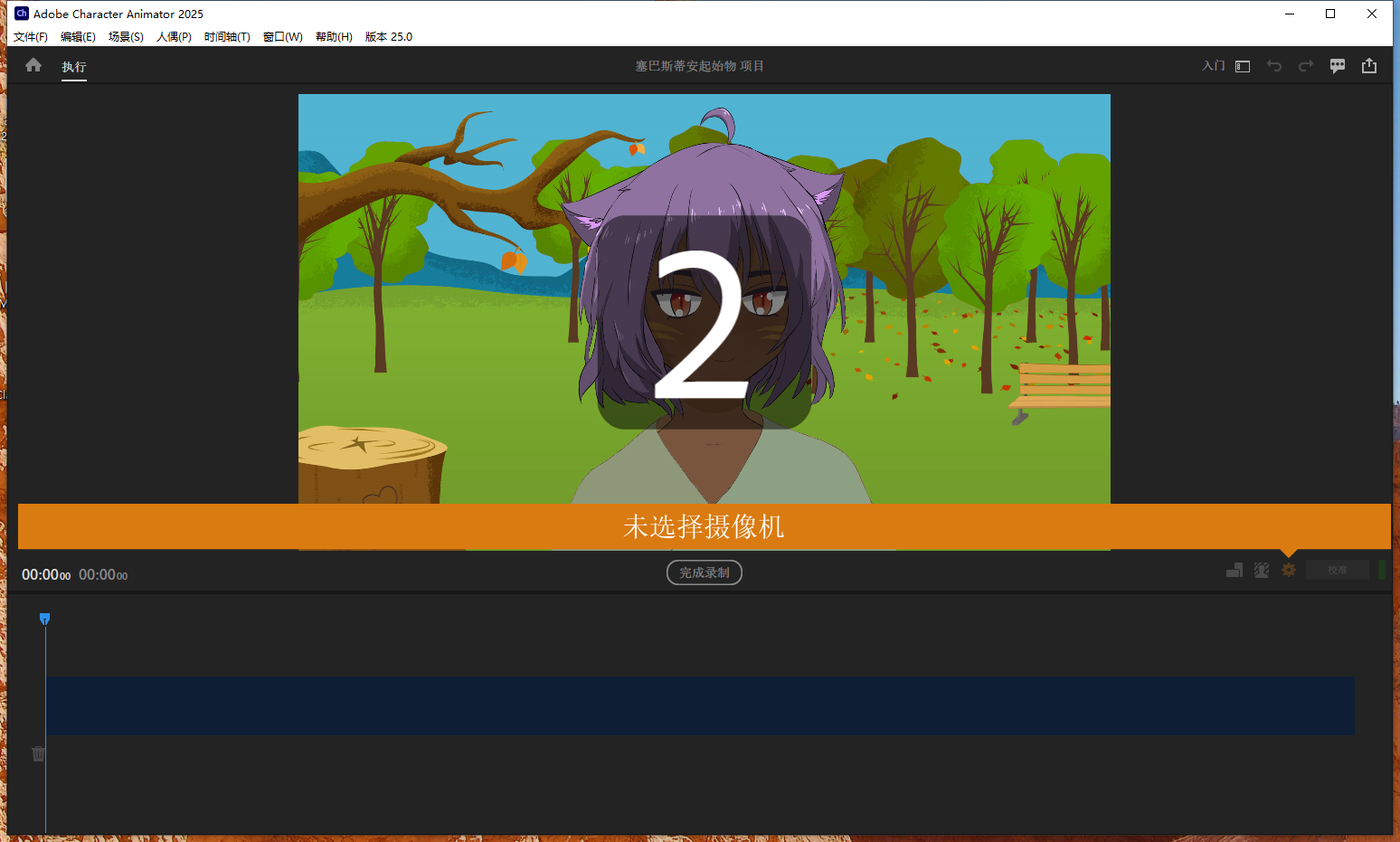Select the 入门 getting started link

(x=1213, y=65)
